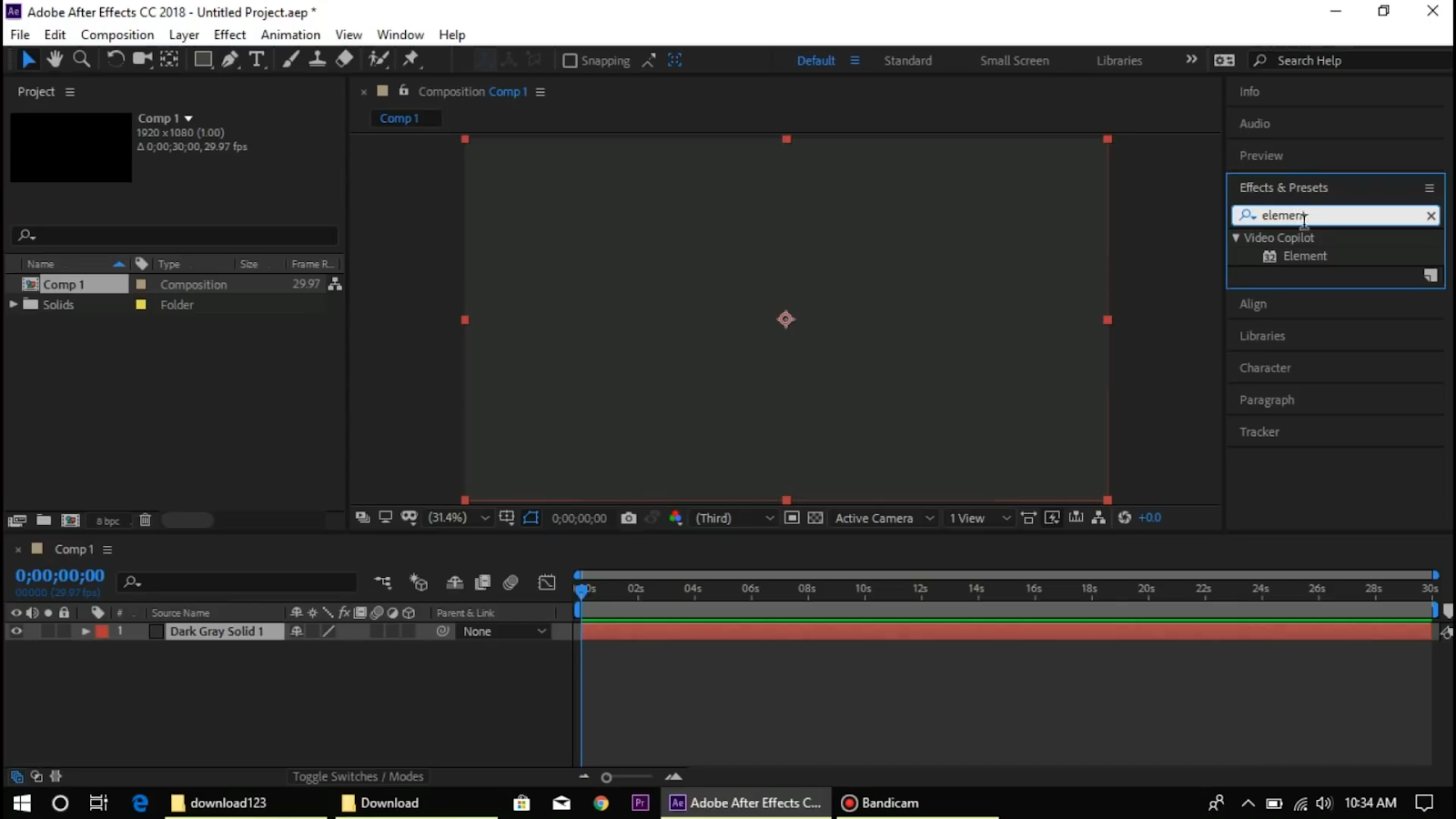Click the timeline zoom slider handle
Viewport: 1456px width, 819px height.
click(606, 777)
